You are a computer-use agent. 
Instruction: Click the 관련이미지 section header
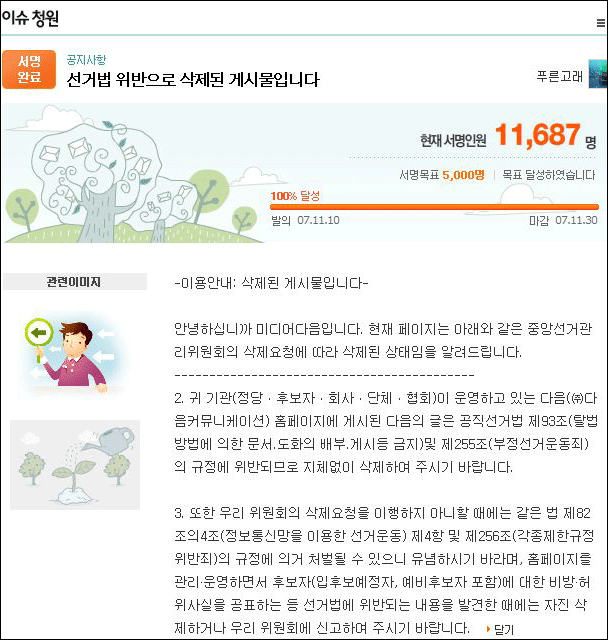(x=75, y=282)
